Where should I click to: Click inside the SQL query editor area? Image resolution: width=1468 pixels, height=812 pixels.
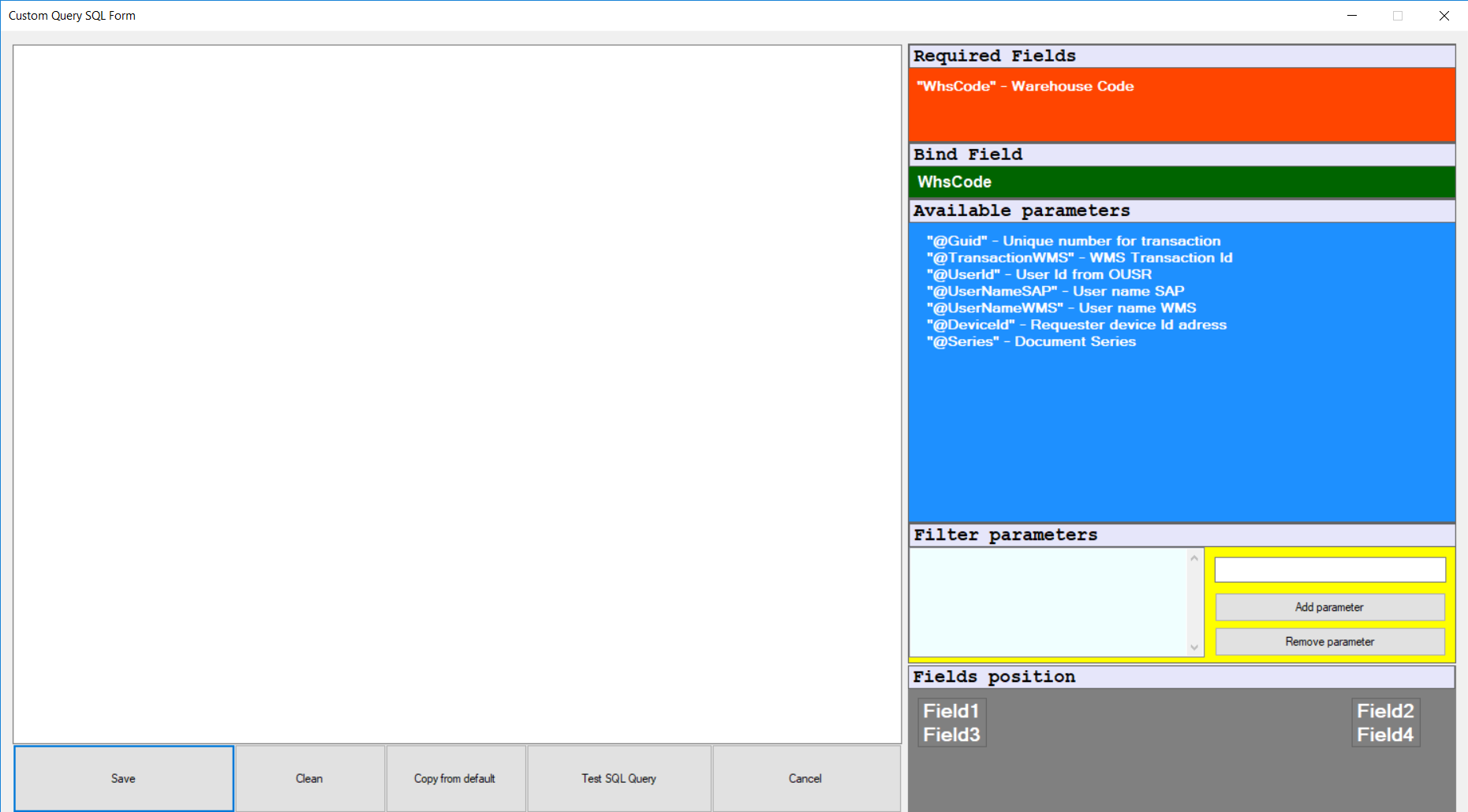(457, 393)
